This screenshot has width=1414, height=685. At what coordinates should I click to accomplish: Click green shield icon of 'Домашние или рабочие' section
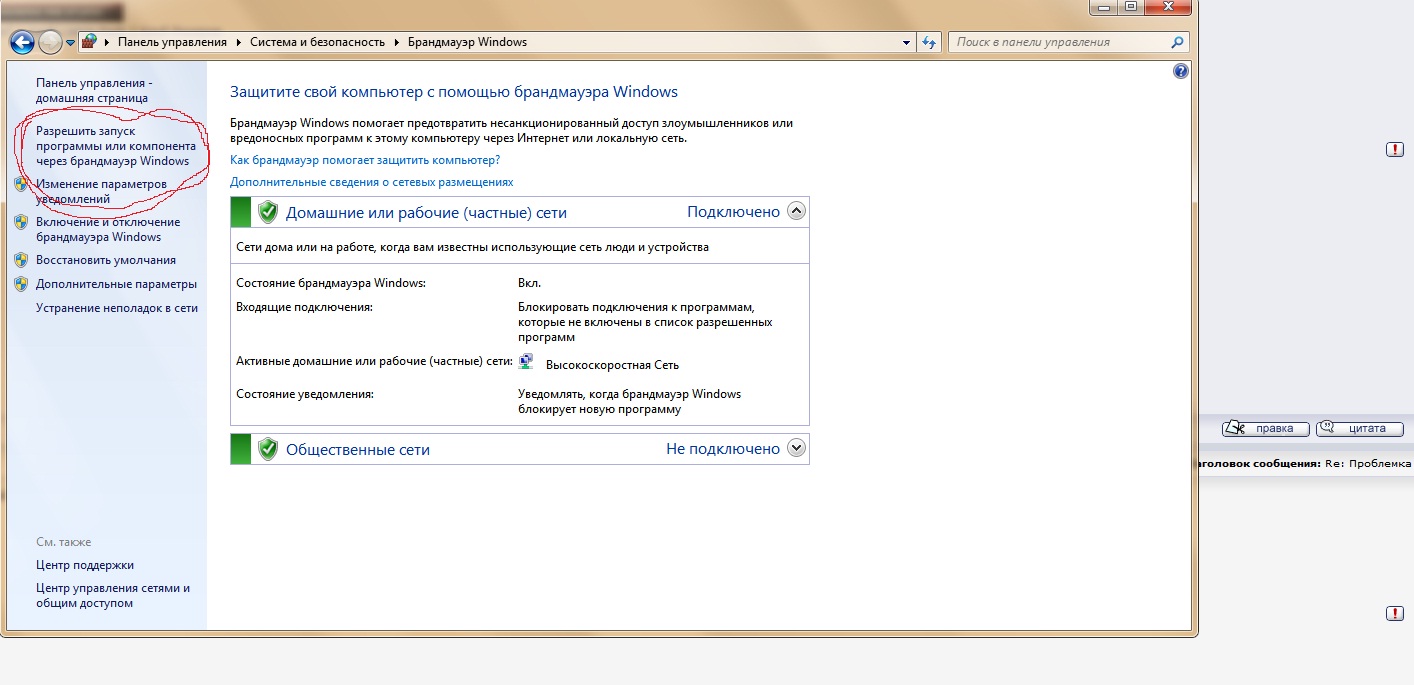(x=267, y=212)
